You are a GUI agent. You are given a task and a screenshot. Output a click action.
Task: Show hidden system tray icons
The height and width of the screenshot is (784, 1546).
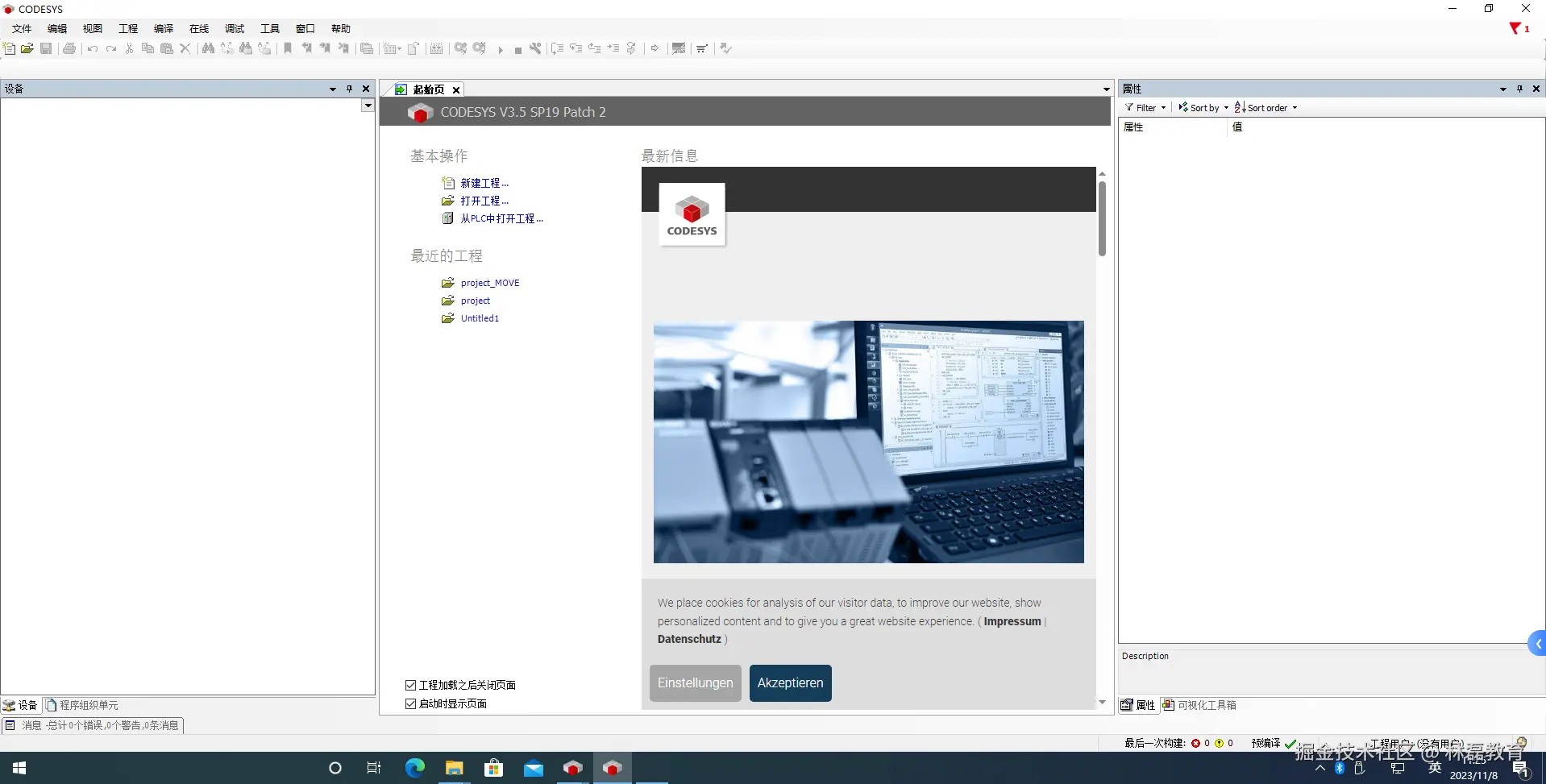pos(1320,768)
